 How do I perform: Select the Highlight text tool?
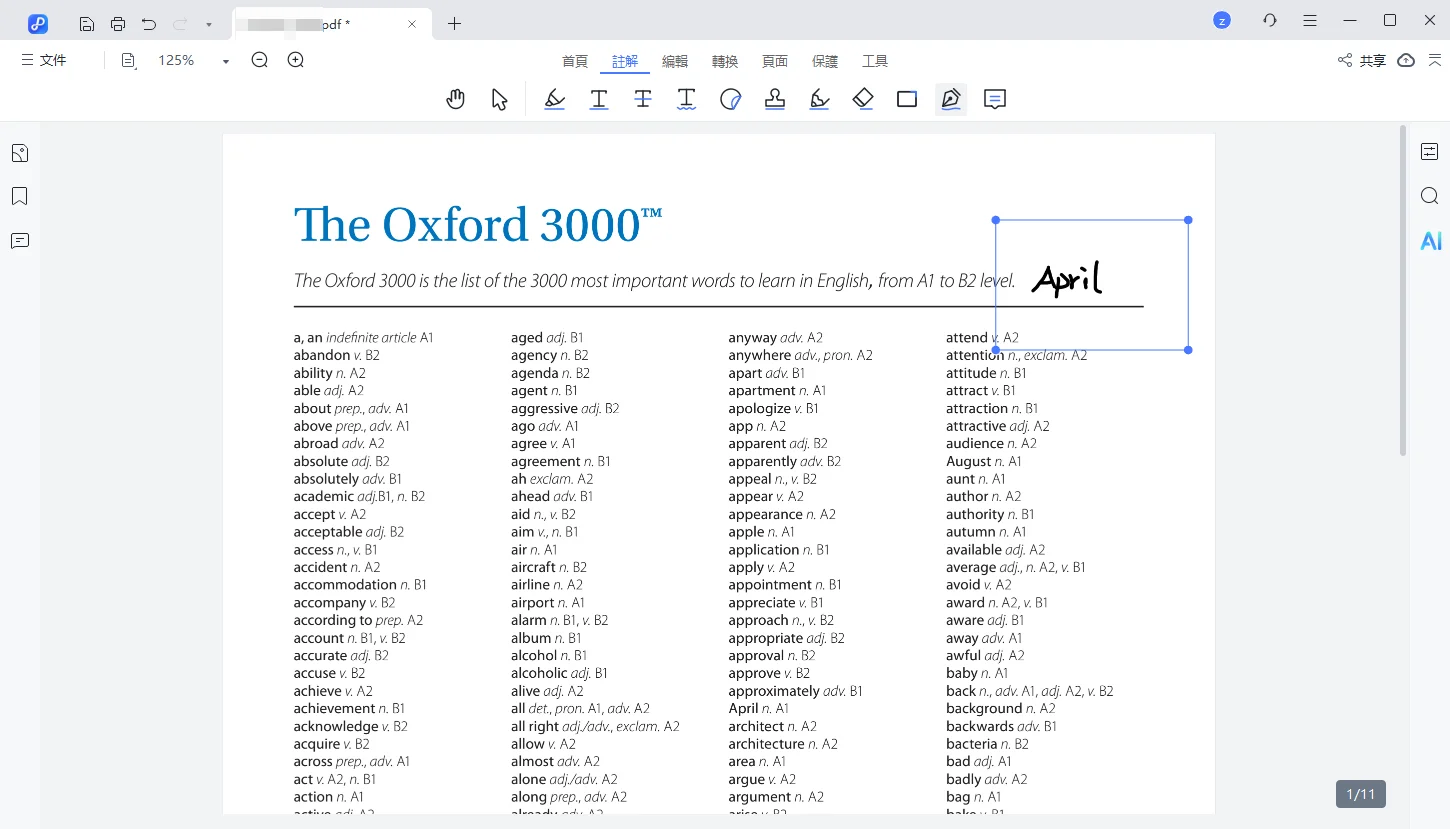[x=554, y=99]
